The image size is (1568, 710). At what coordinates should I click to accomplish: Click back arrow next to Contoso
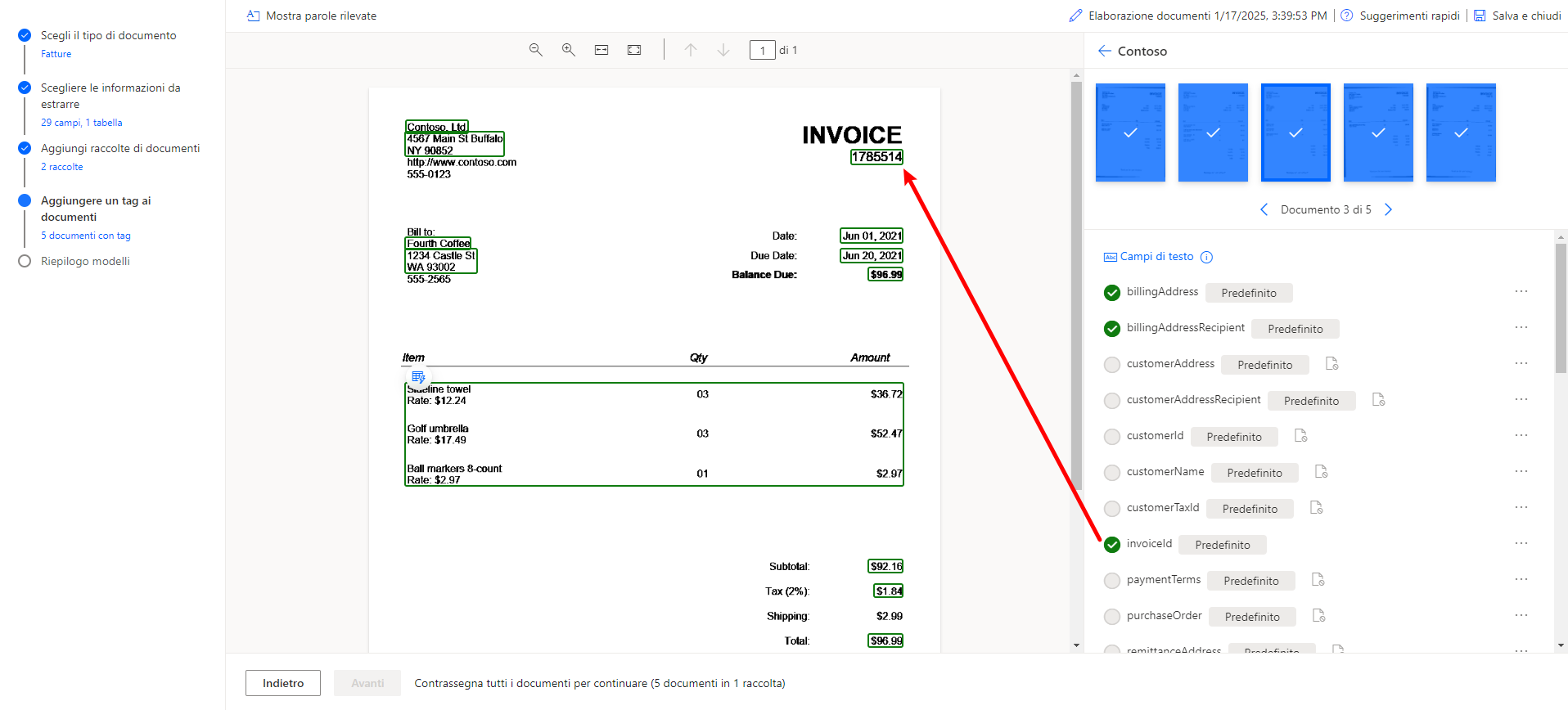(1104, 51)
